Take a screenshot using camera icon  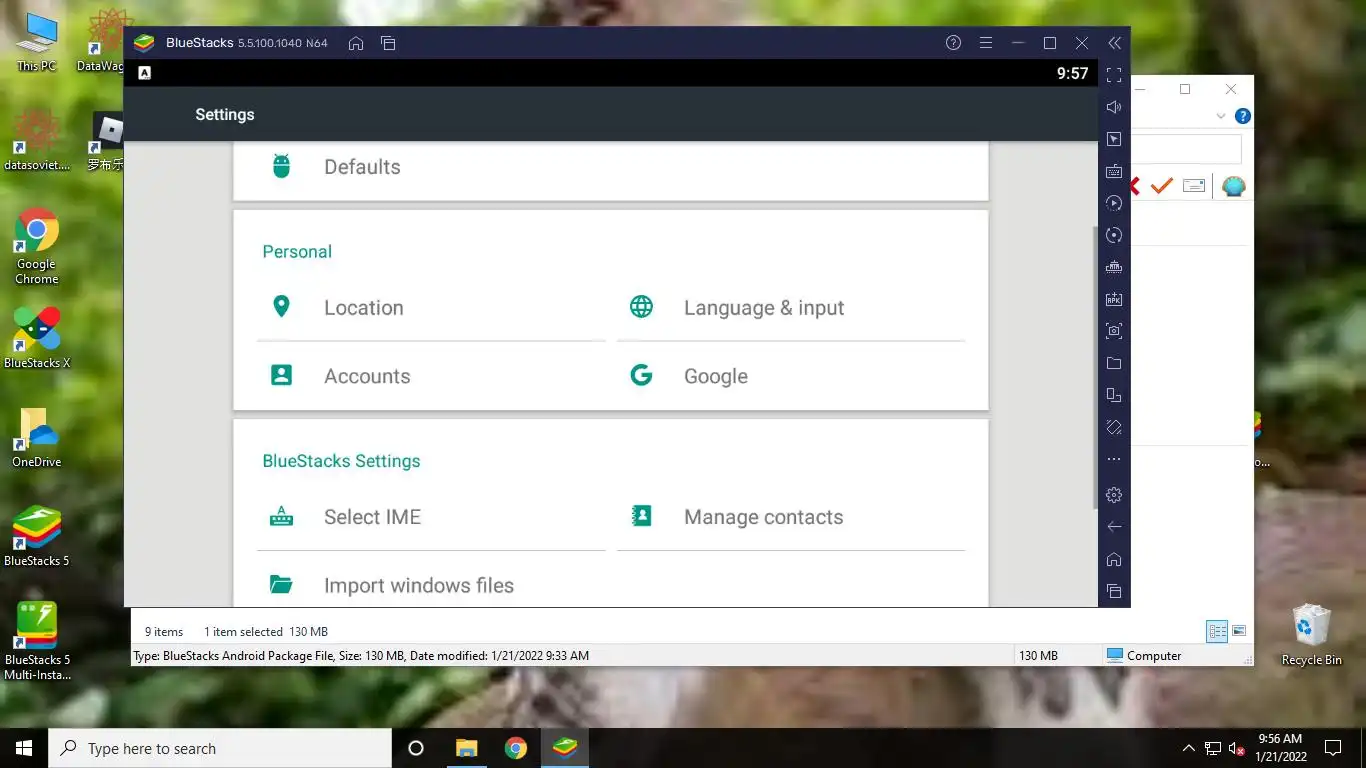[1114, 331]
